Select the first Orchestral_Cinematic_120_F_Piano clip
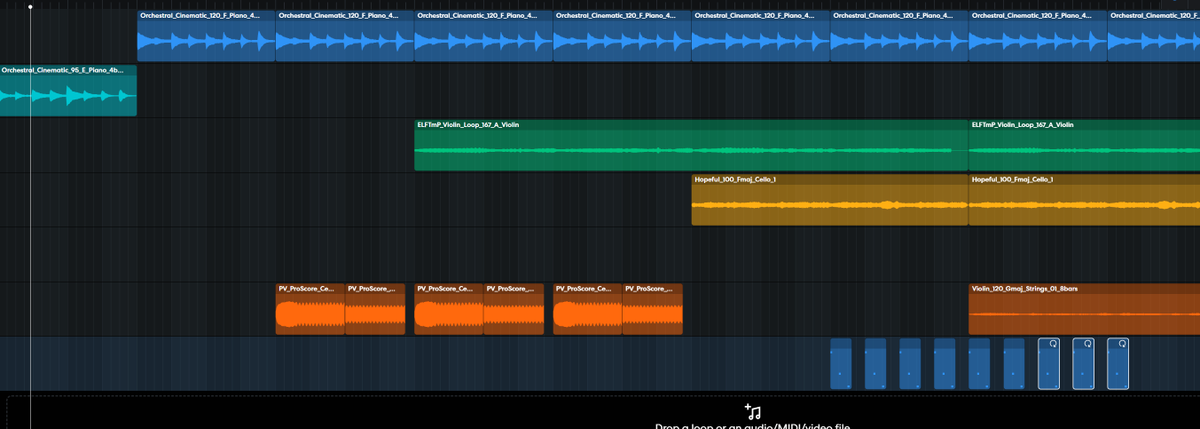The height and width of the screenshot is (429, 1200). pyautogui.click(x=206, y=36)
